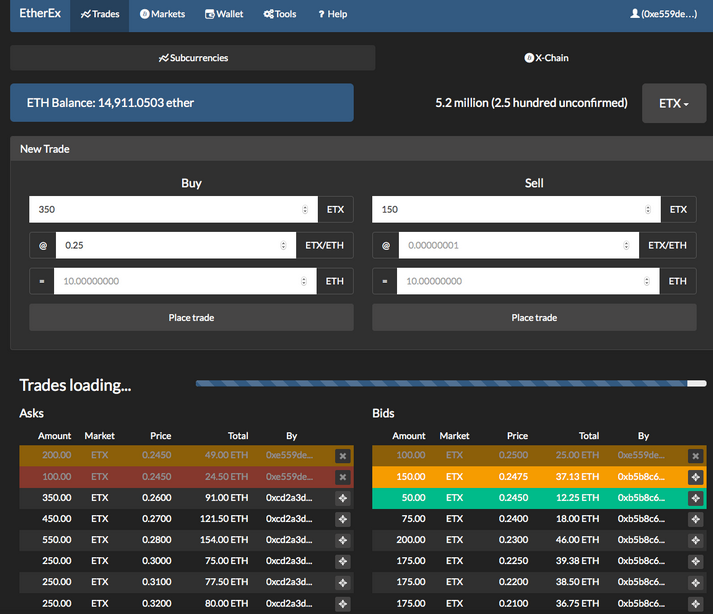Cancel the 100.00 ETX ask at 0.2450
713x614 pixels.
point(343,477)
